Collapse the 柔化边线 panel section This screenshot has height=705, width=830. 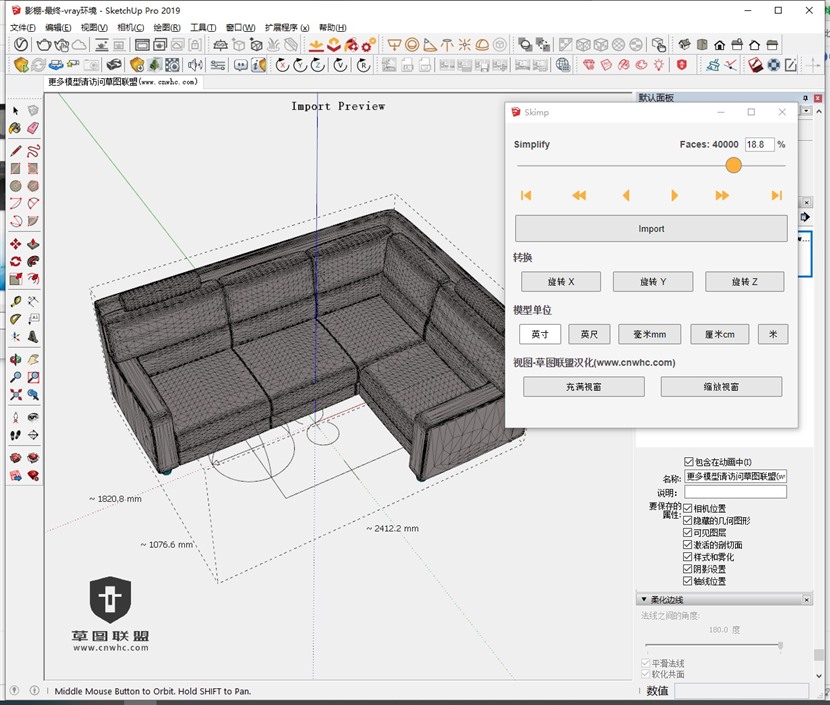click(x=644, y=600)
